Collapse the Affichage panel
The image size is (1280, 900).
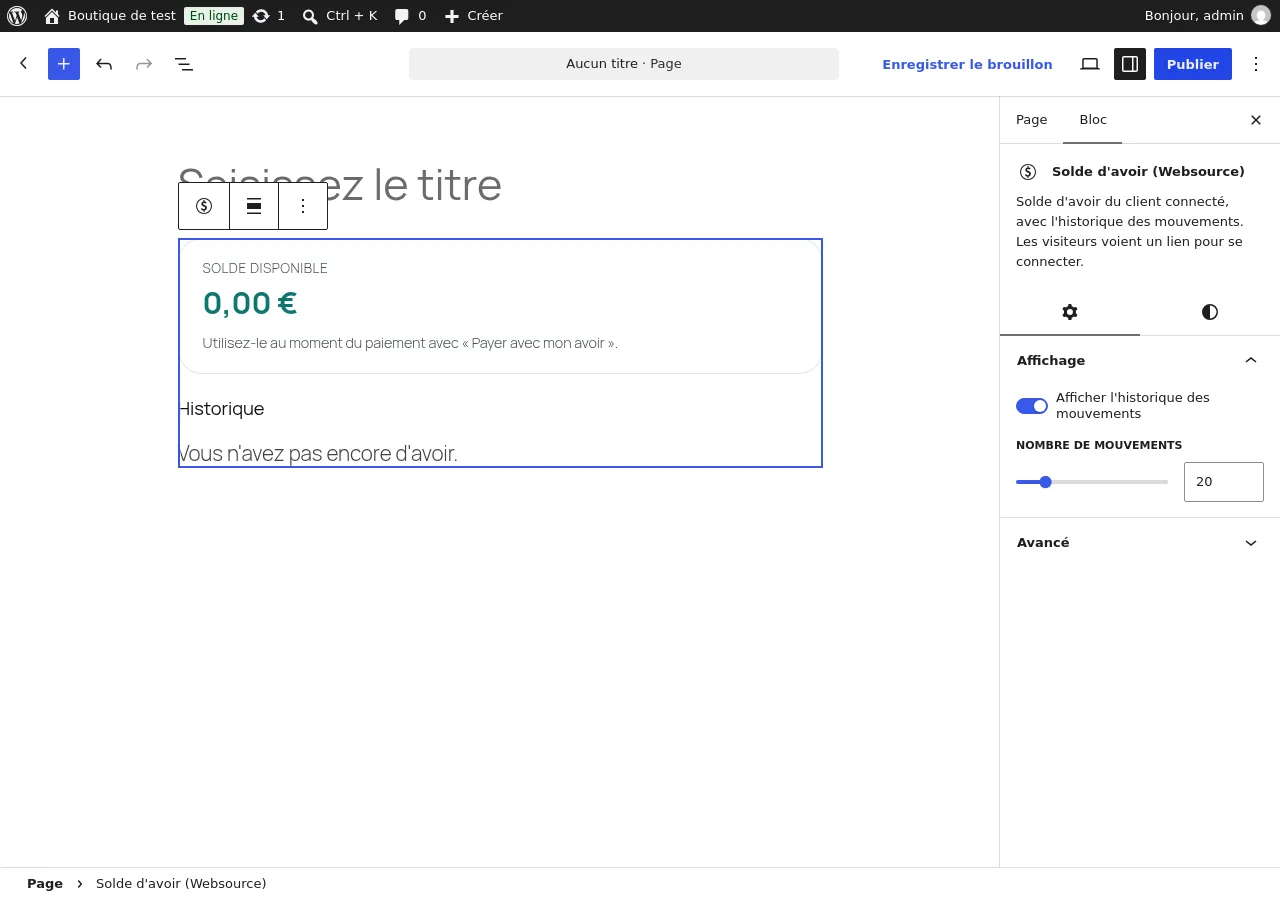tap(1140, 360)
